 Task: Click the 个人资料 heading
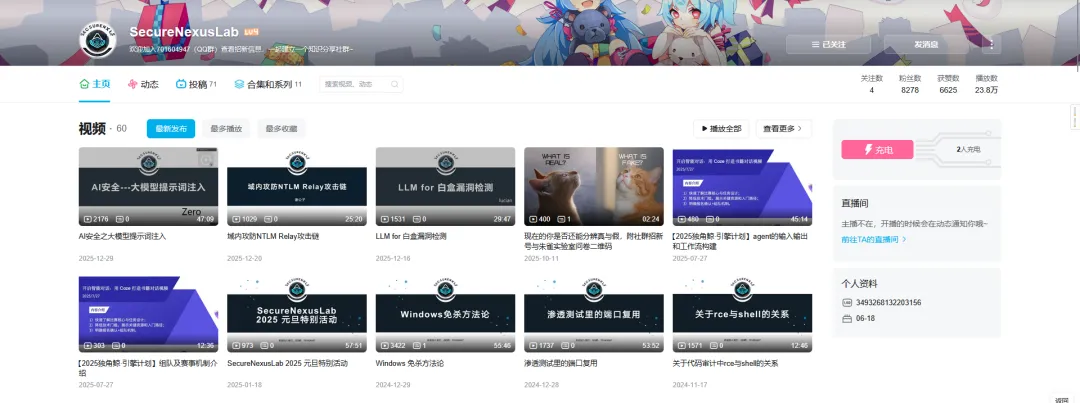coord(859,284)
